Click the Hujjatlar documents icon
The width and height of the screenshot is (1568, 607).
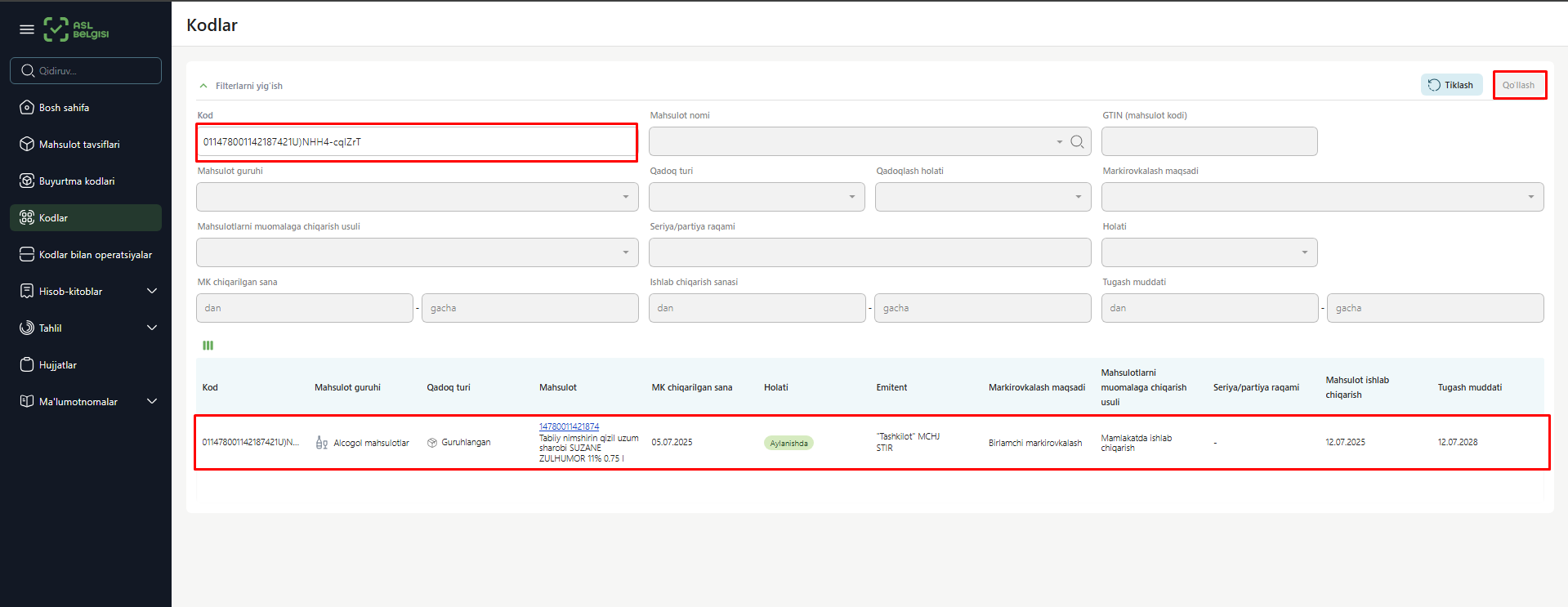pyautogui.click(x=27, y=365)
